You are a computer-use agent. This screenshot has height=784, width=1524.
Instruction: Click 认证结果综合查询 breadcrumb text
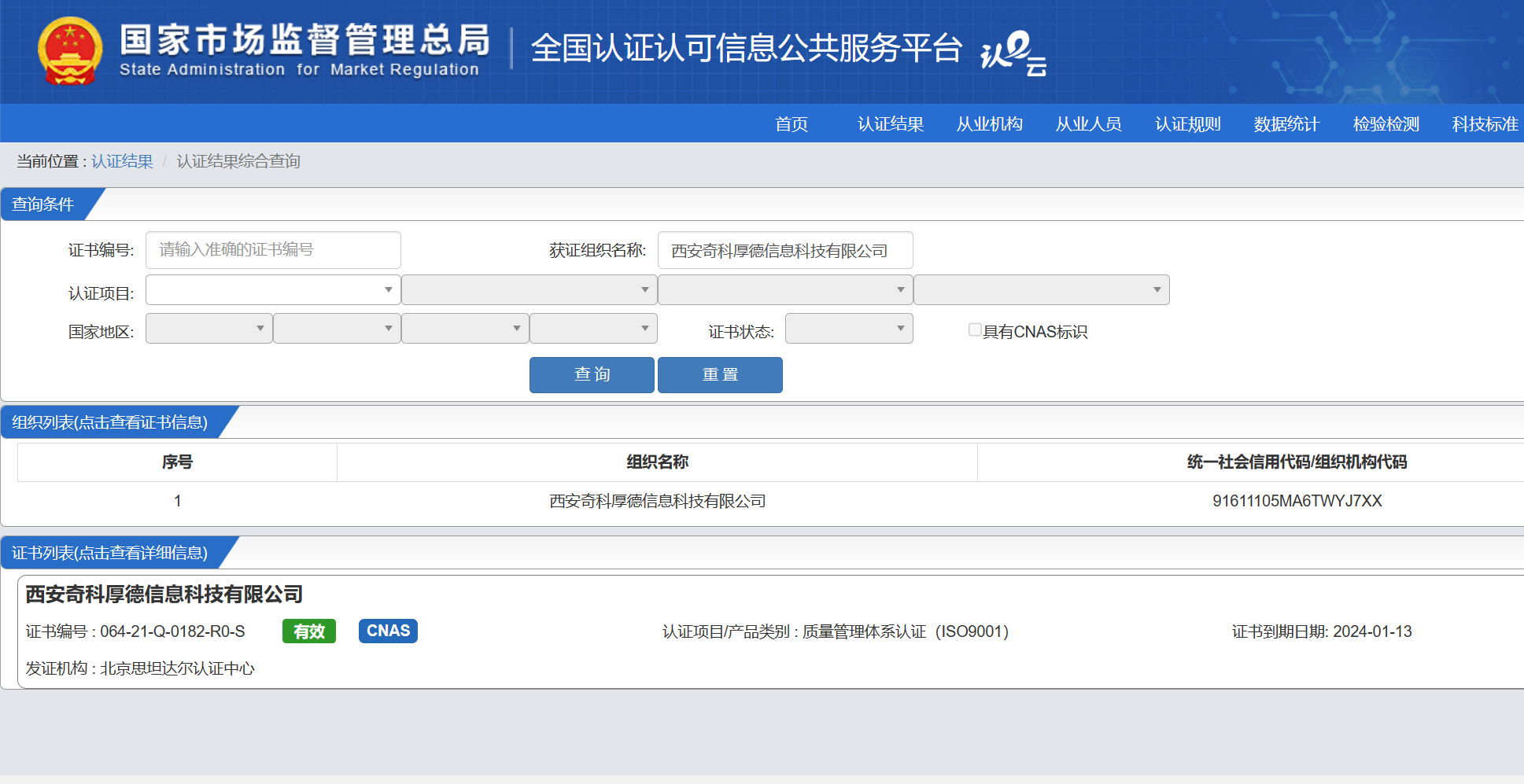tap(238, 161)
